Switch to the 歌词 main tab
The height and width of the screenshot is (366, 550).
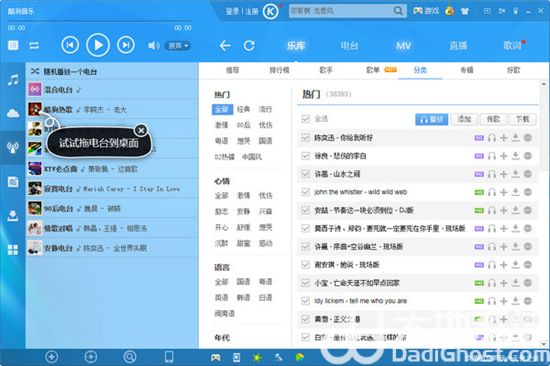click(x=512, y=46)
